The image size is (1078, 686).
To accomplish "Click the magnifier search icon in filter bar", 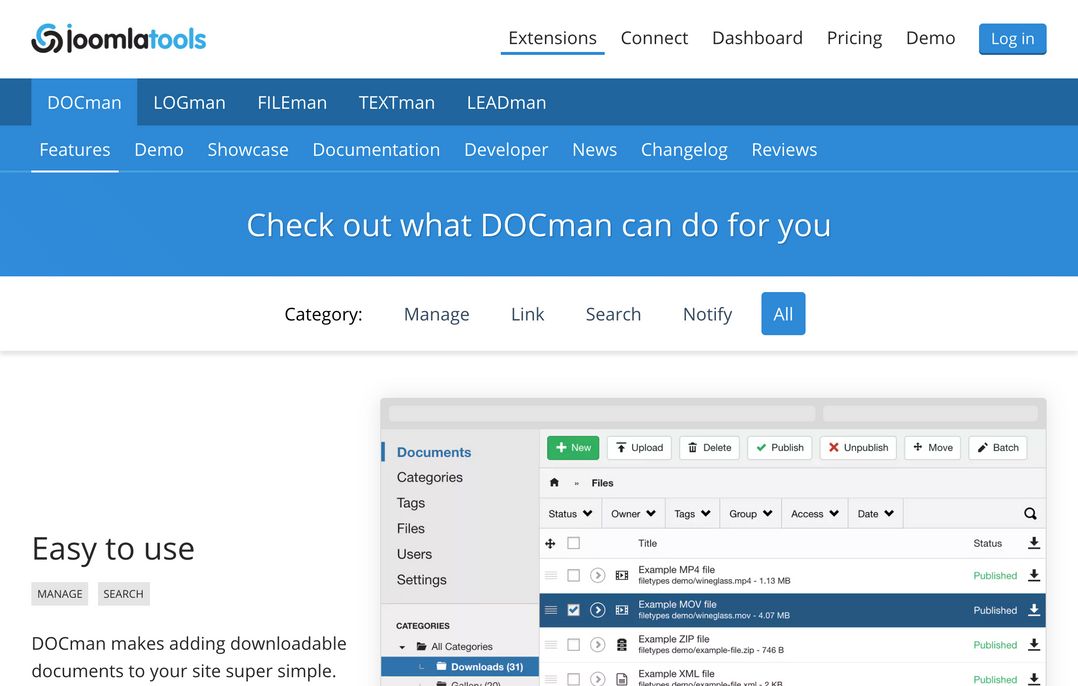I will [x=1030, y=513].
